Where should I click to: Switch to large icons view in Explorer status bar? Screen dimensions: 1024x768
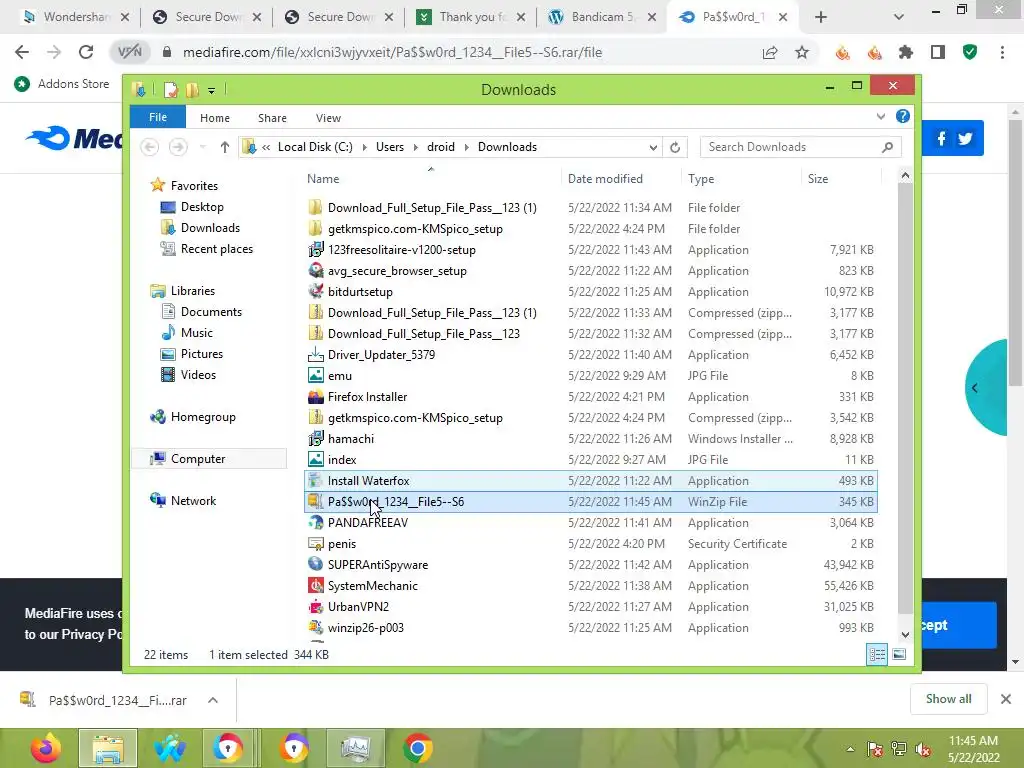tap(899, 654)
